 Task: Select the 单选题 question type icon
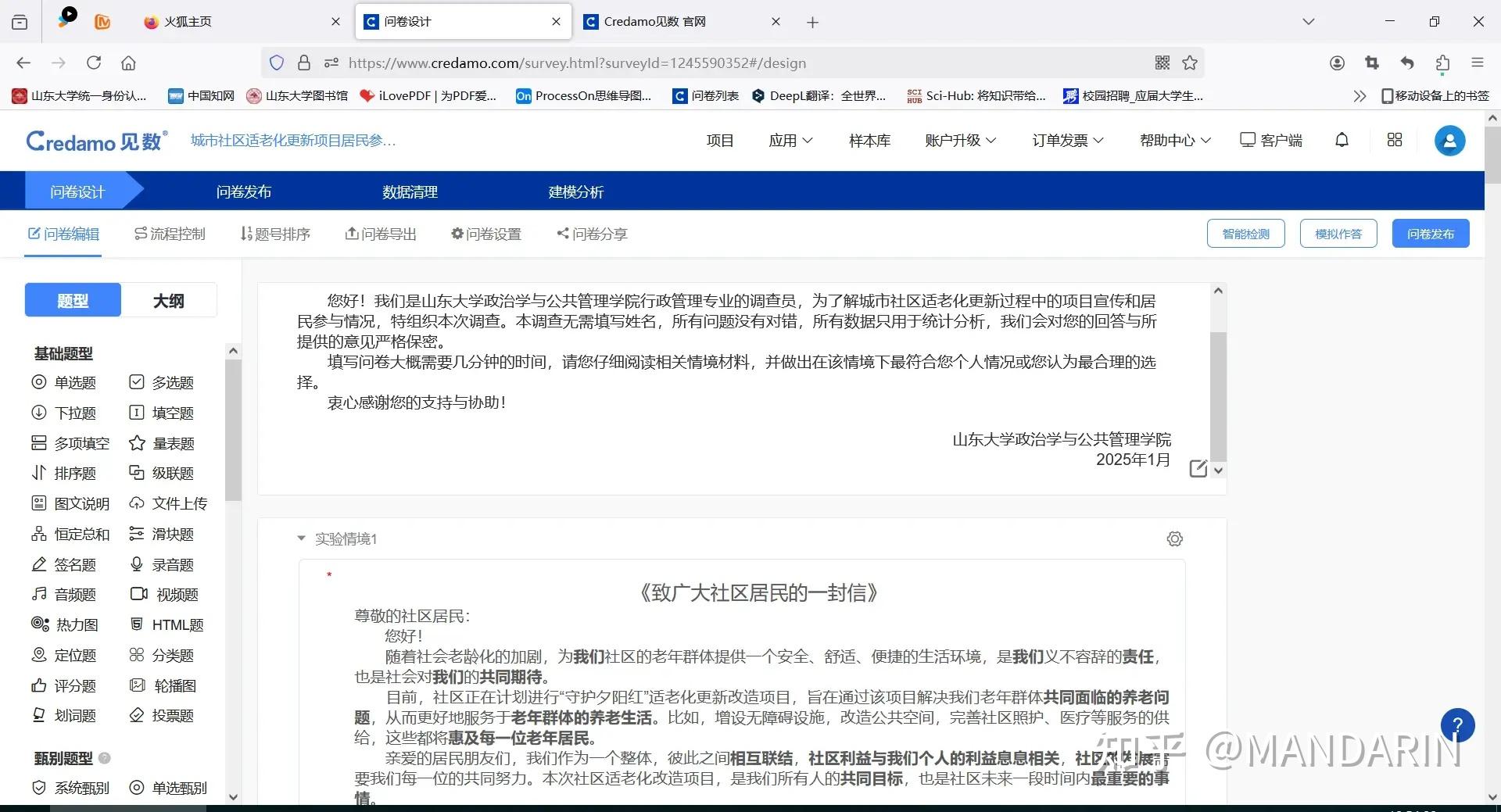[38, 382]
